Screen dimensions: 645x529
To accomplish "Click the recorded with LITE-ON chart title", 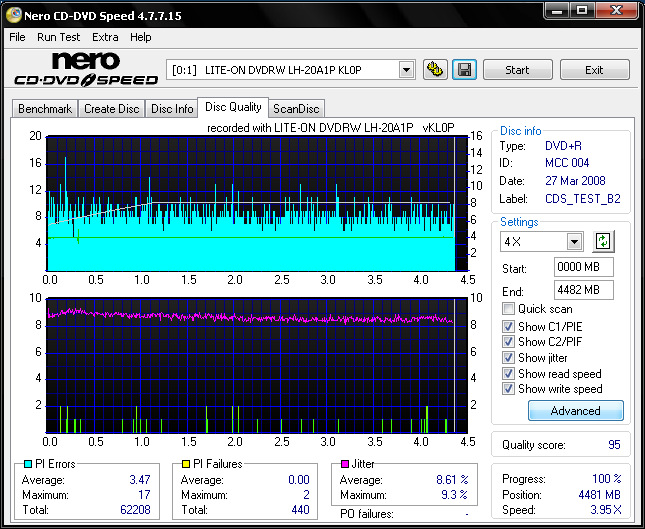I will coord(331,128).
